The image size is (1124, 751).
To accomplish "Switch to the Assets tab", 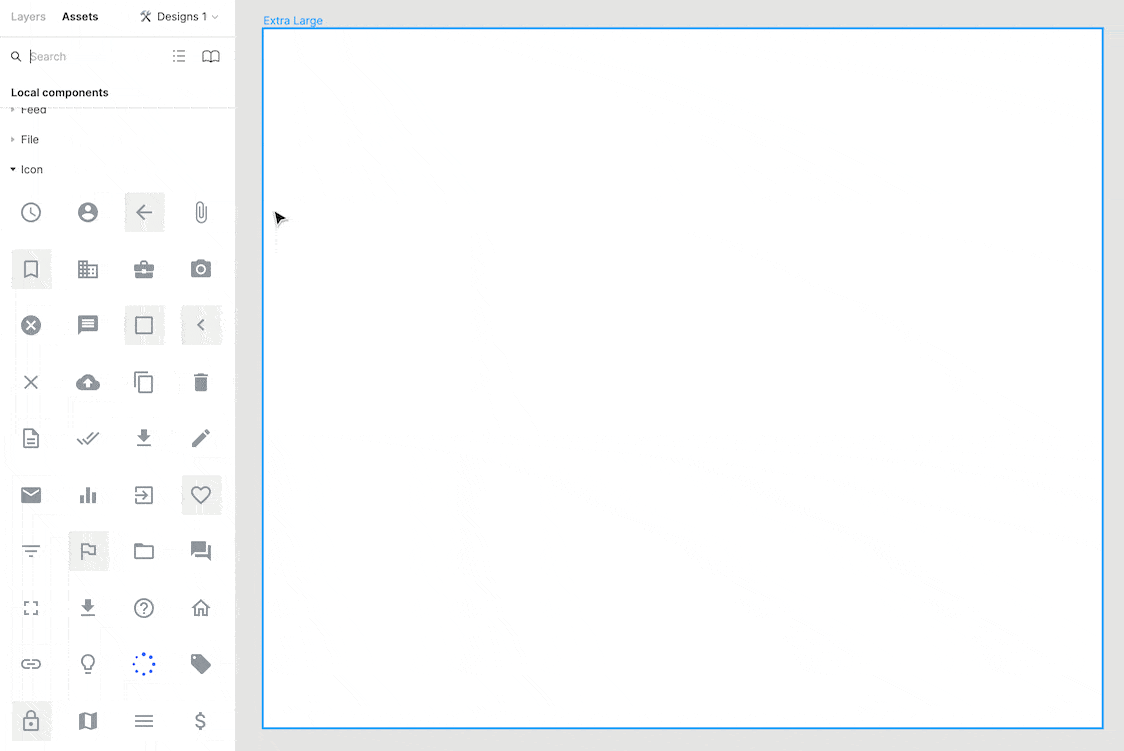I will point(80,16).
